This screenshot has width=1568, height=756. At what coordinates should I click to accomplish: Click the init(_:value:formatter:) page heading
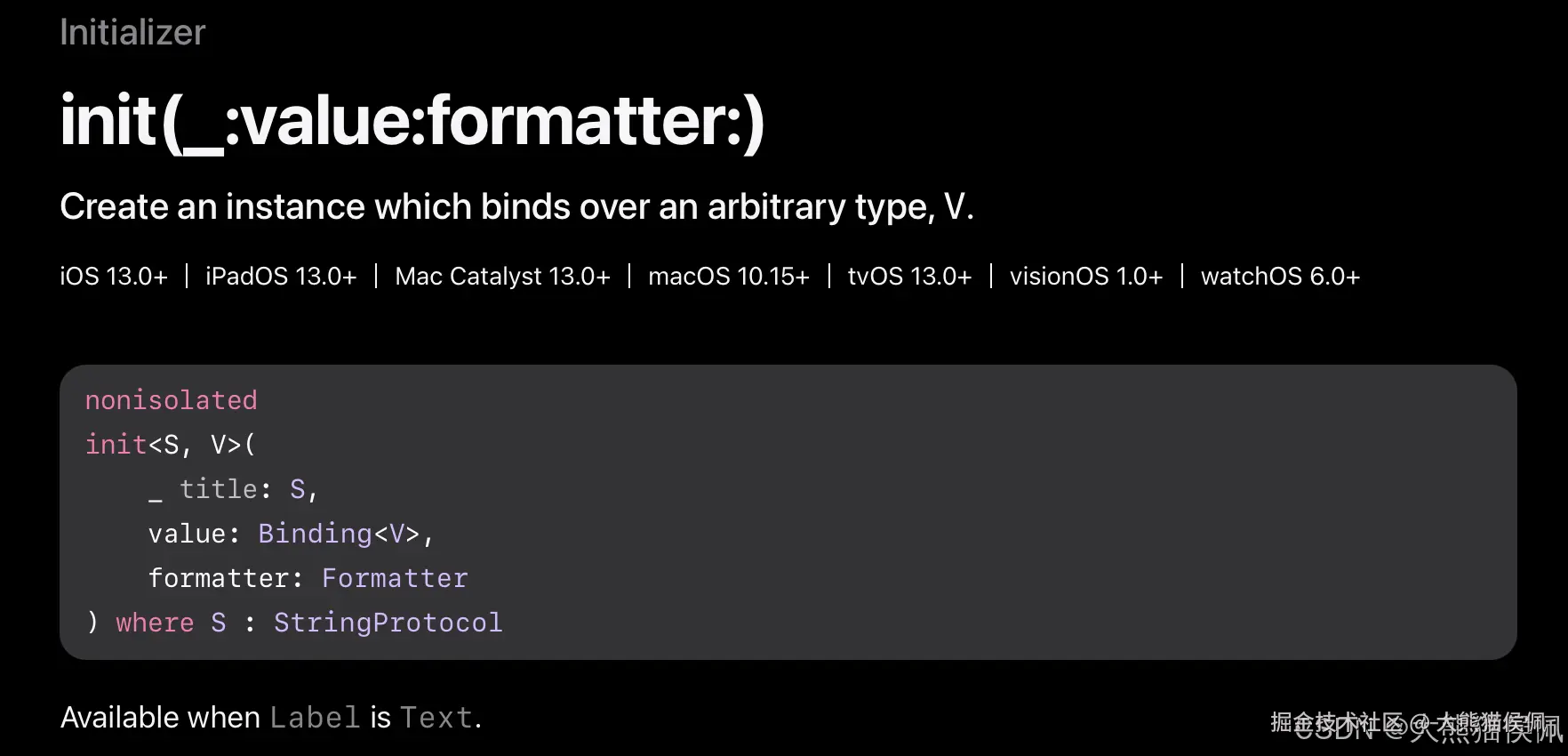412,121
